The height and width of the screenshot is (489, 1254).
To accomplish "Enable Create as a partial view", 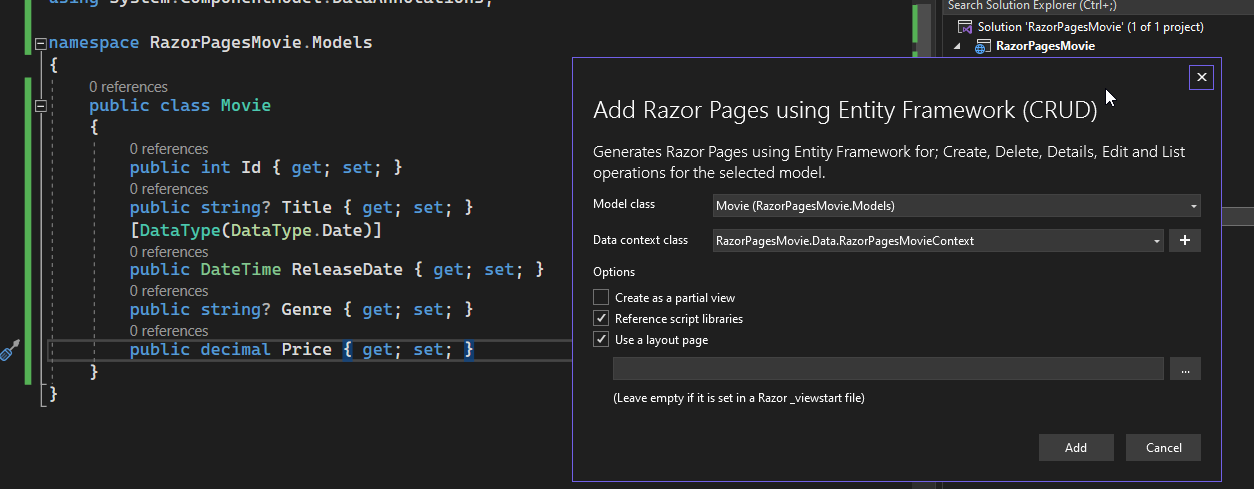I will pos(601,297).
